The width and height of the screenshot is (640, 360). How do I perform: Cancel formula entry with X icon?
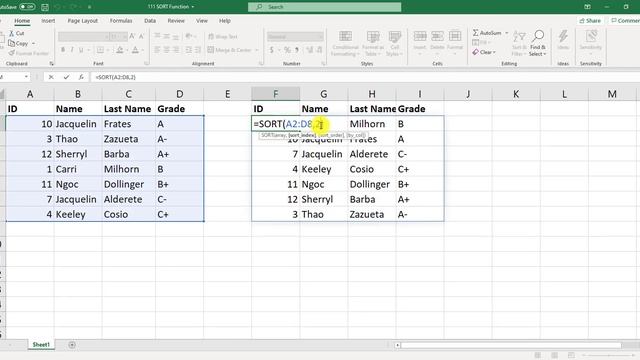(51, 77)
